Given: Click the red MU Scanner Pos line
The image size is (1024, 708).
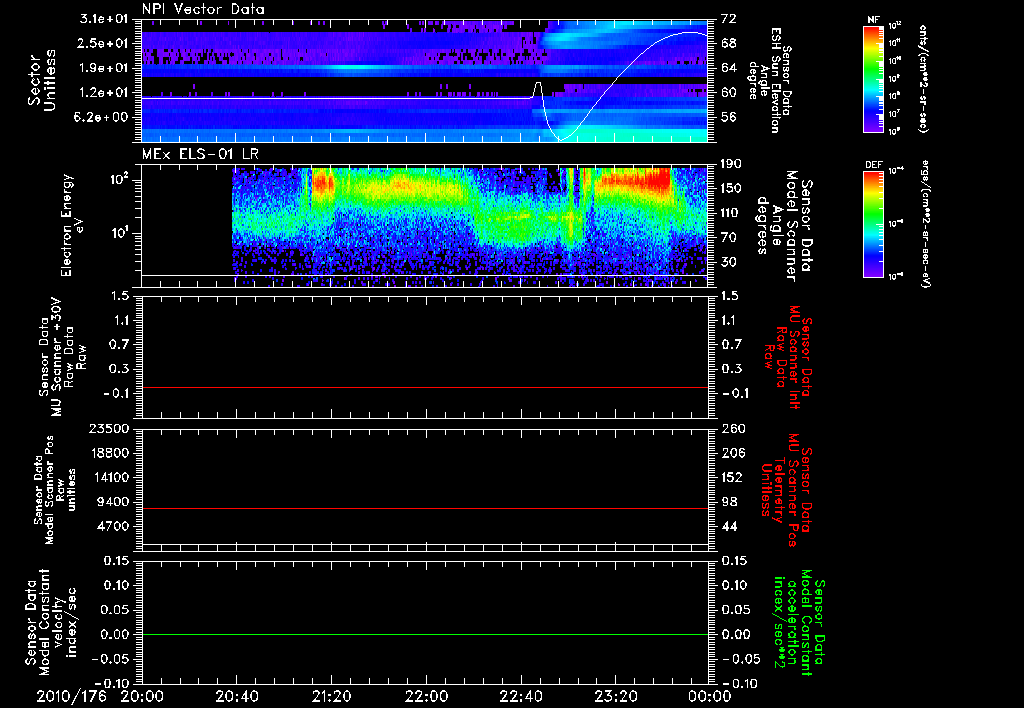Looking at the screenshot, I should [x=425, y=508].
